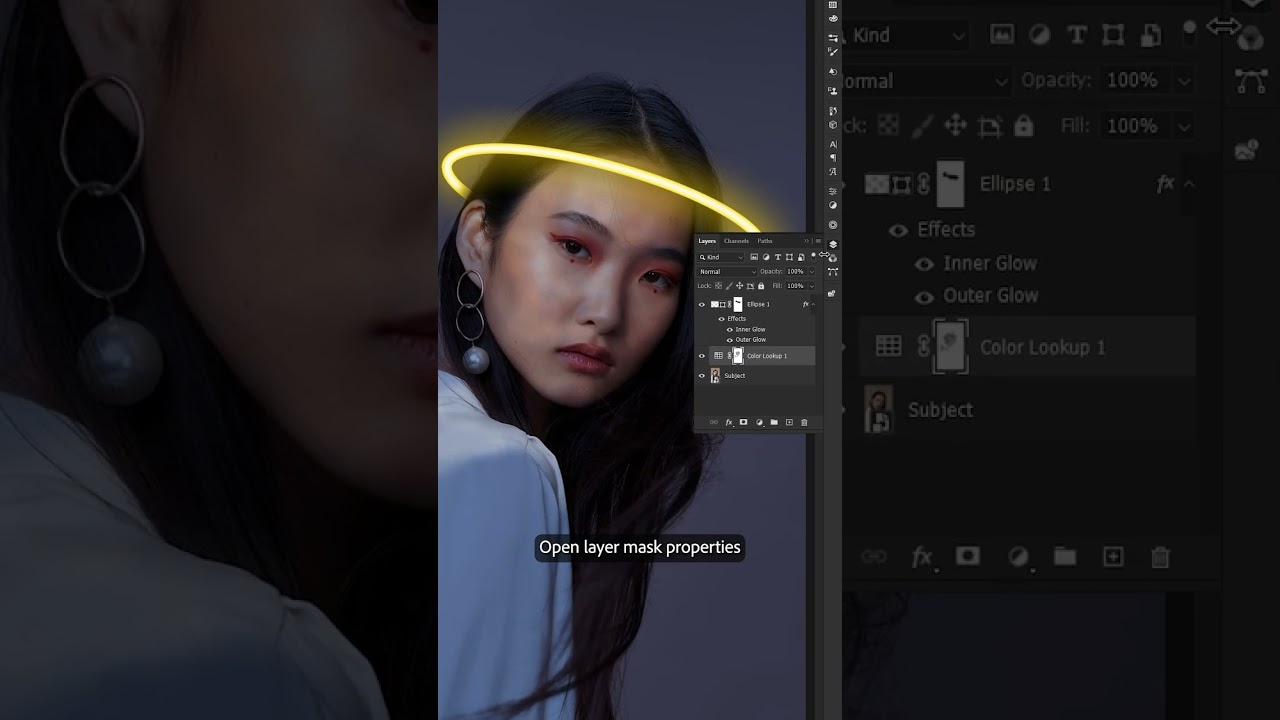Toggle layer filtering switch in small Layers panel
1280x720 pixels.
tap(813, 256)
